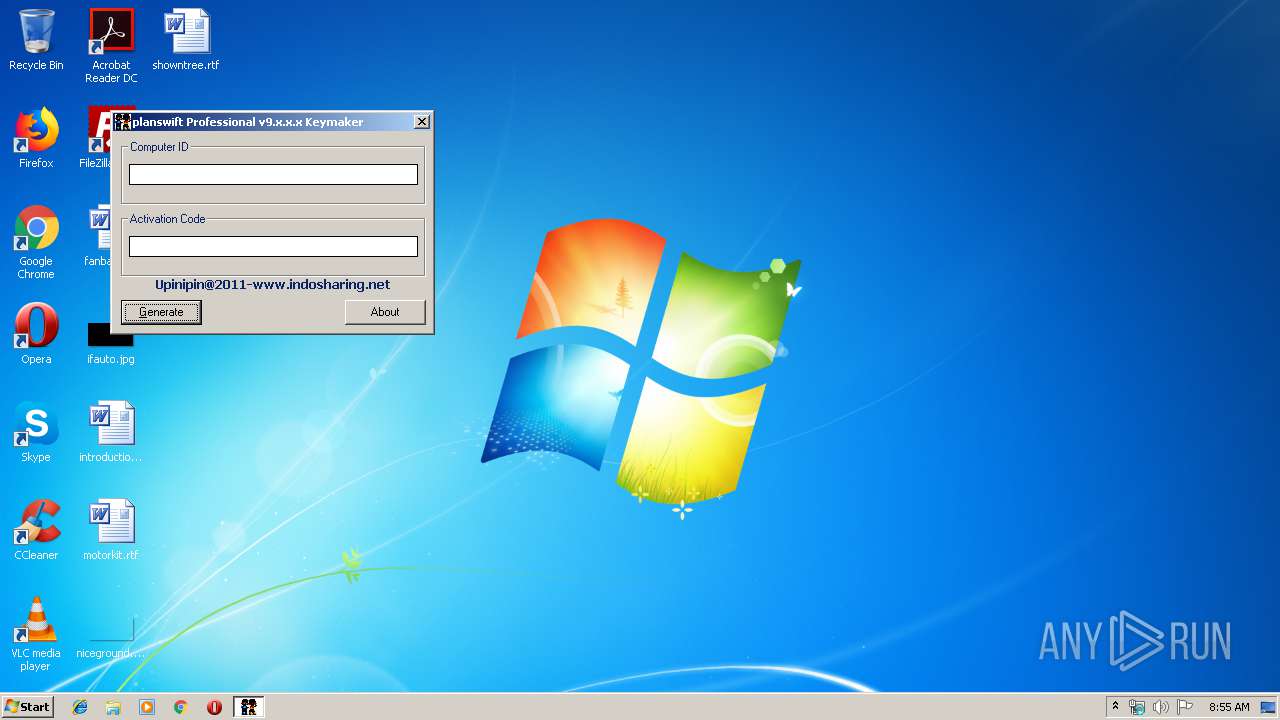1280x720 pixels.
Task: Select the ifauto.jpg file icon
Action: [111, 343]
